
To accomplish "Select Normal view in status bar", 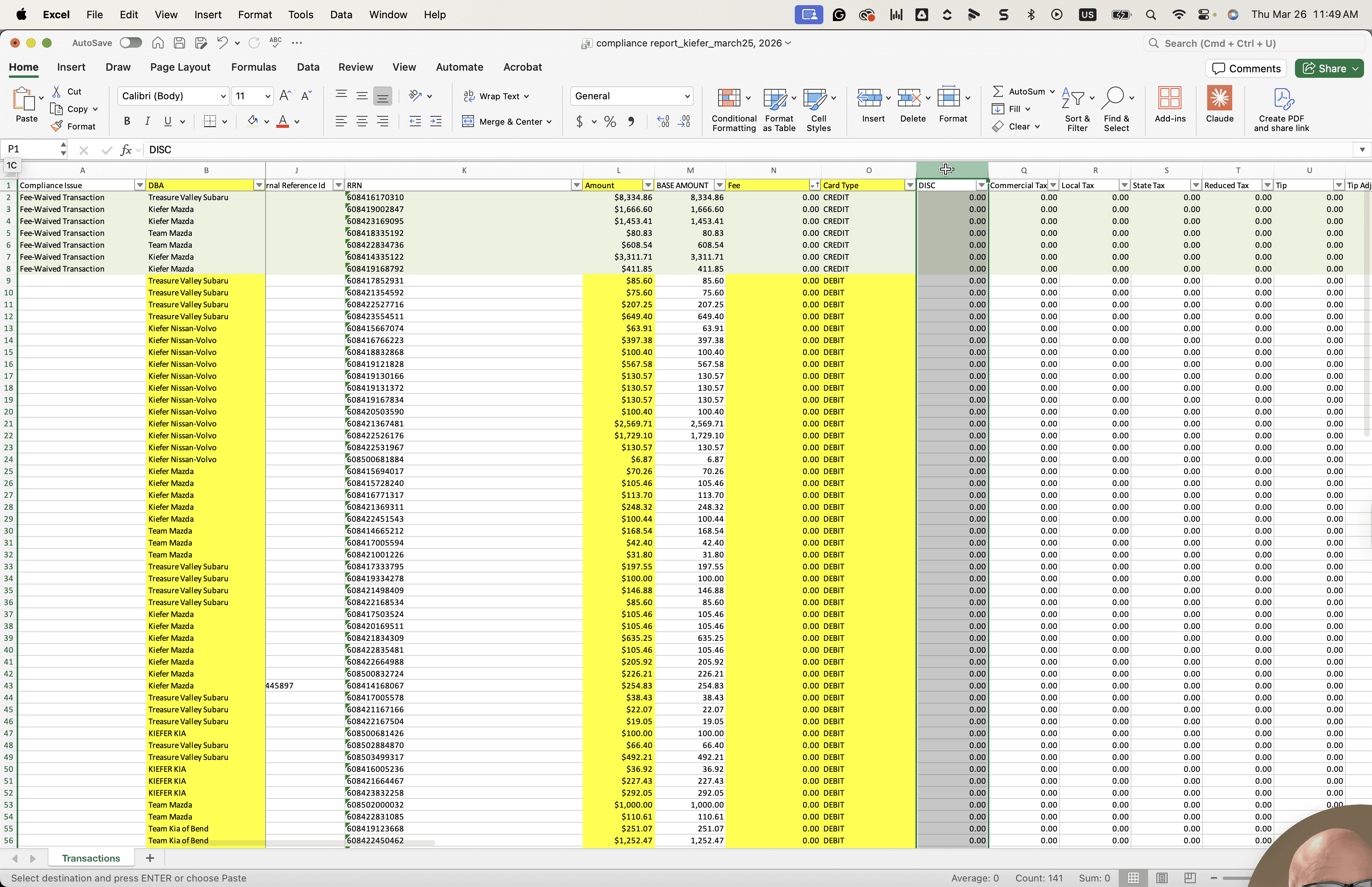I will tap(1133, 878).
